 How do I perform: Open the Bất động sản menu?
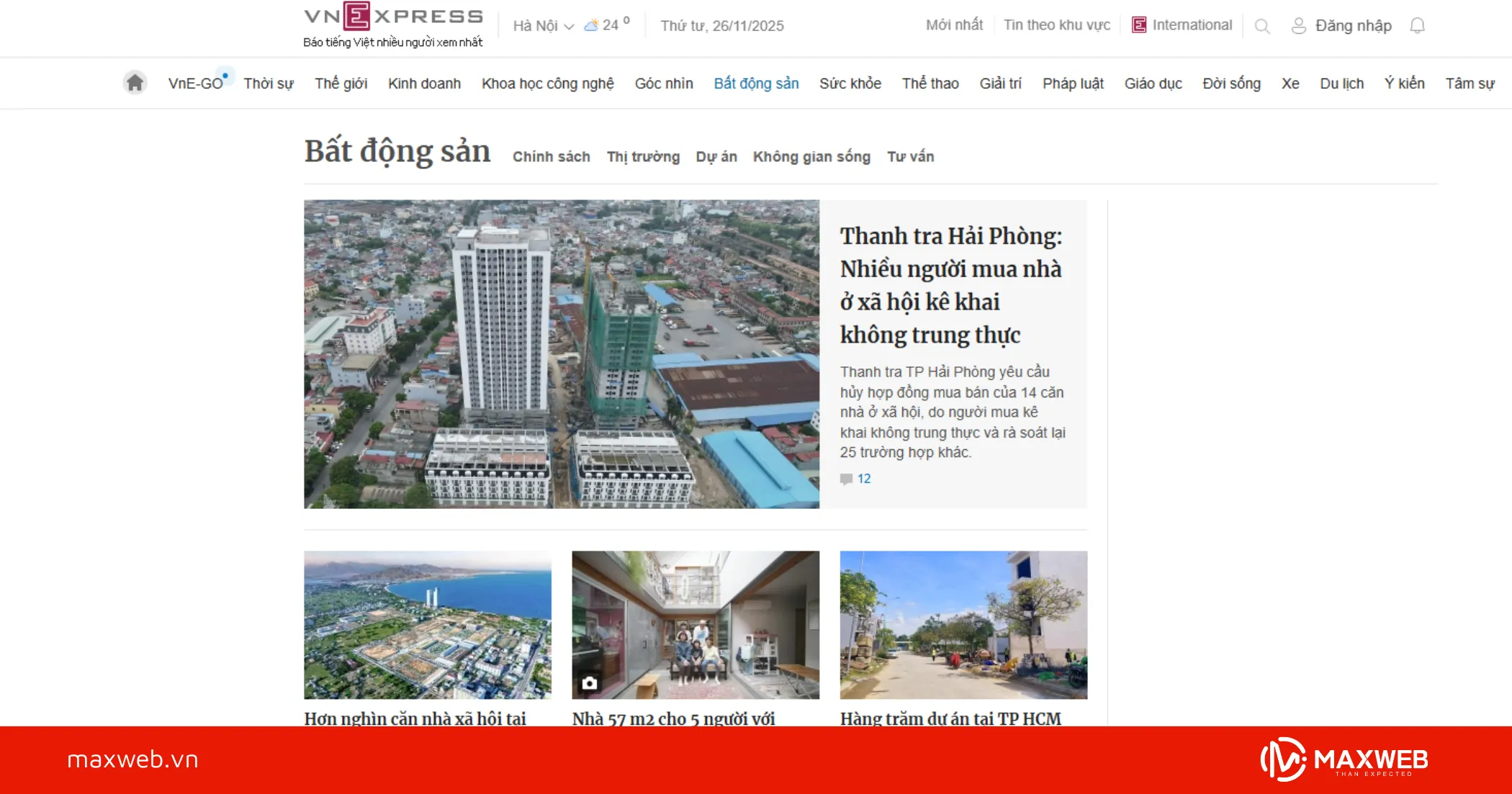[756, 84]
